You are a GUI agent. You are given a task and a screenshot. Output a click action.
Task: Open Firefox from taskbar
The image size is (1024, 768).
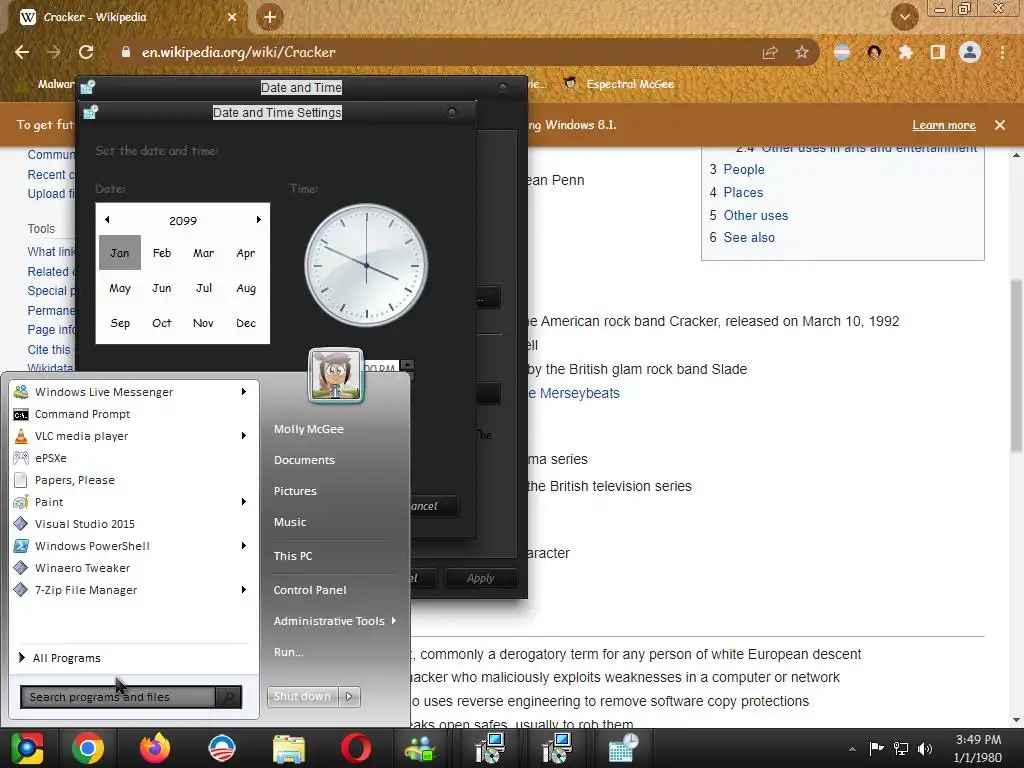coord(155,748)
